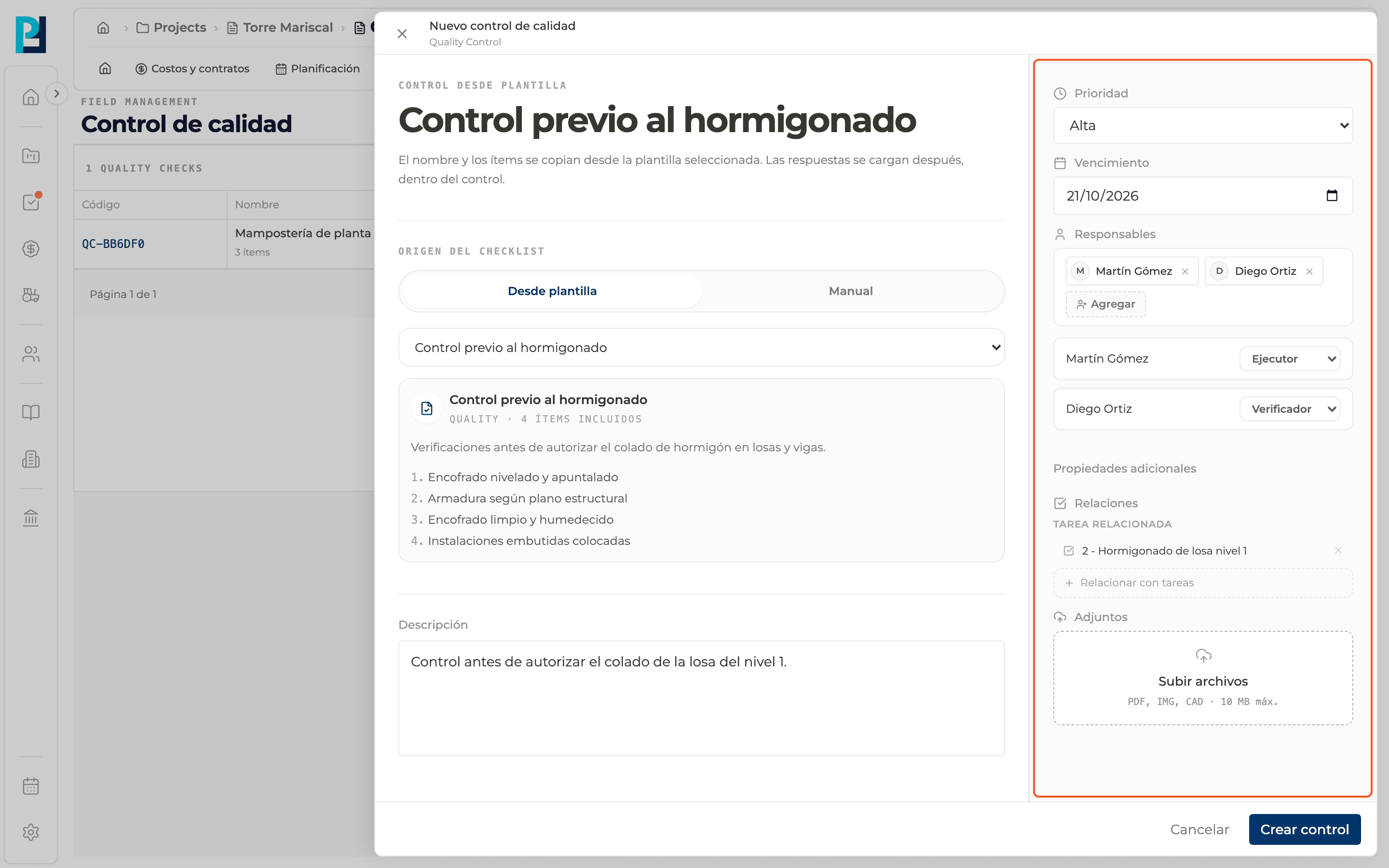
Task: Open the people icon in sidebar
Action: (31, 354)
